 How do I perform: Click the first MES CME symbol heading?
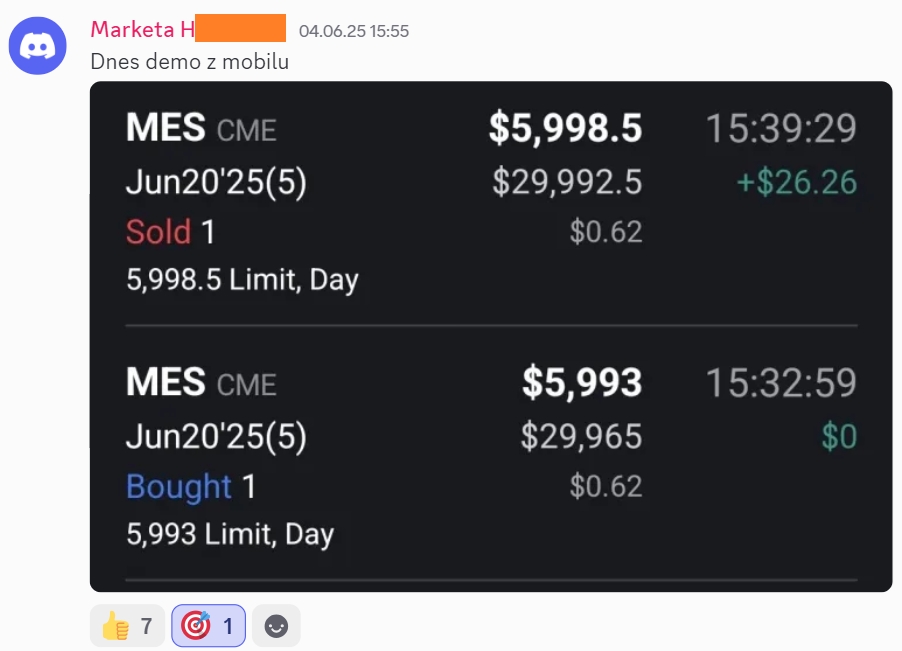[201, 128]
